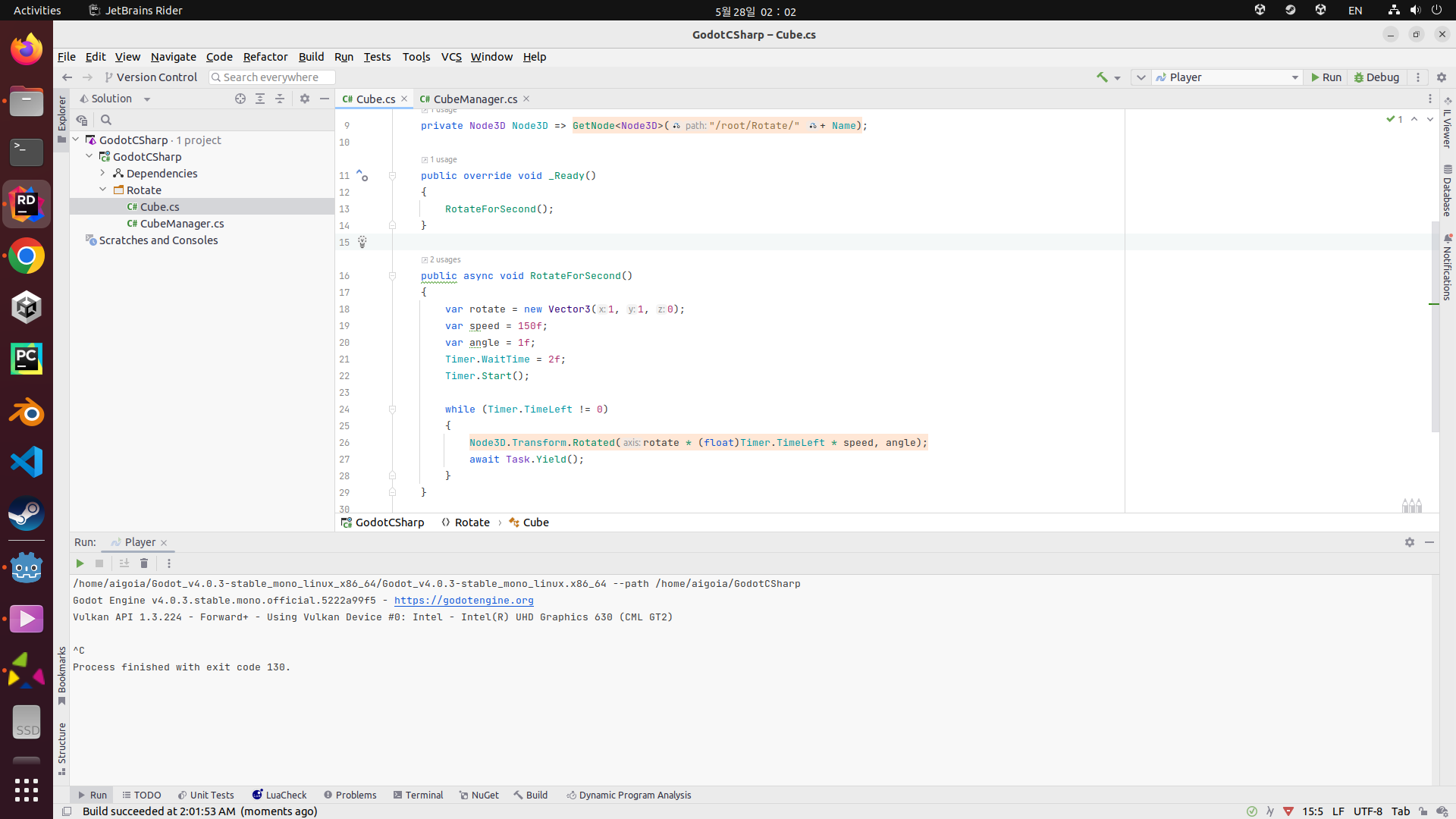Image resolution: width=1456 pixels, height=819 pixels.
Task: Open the Navigate menu
Action: [173, 57]
